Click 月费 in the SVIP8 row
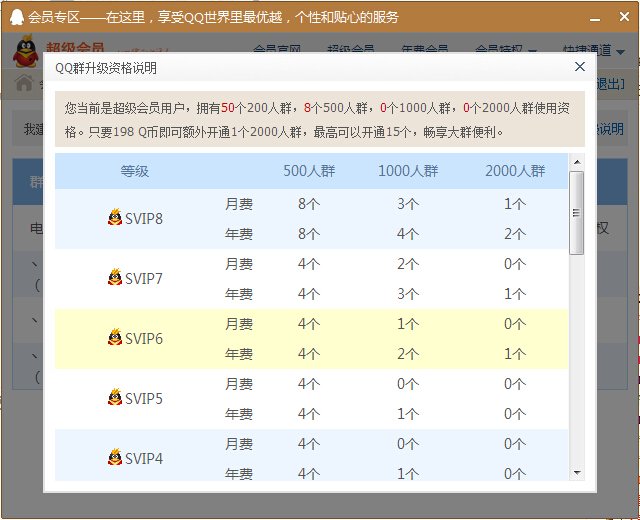640x520 pixels. coord(239,204)
